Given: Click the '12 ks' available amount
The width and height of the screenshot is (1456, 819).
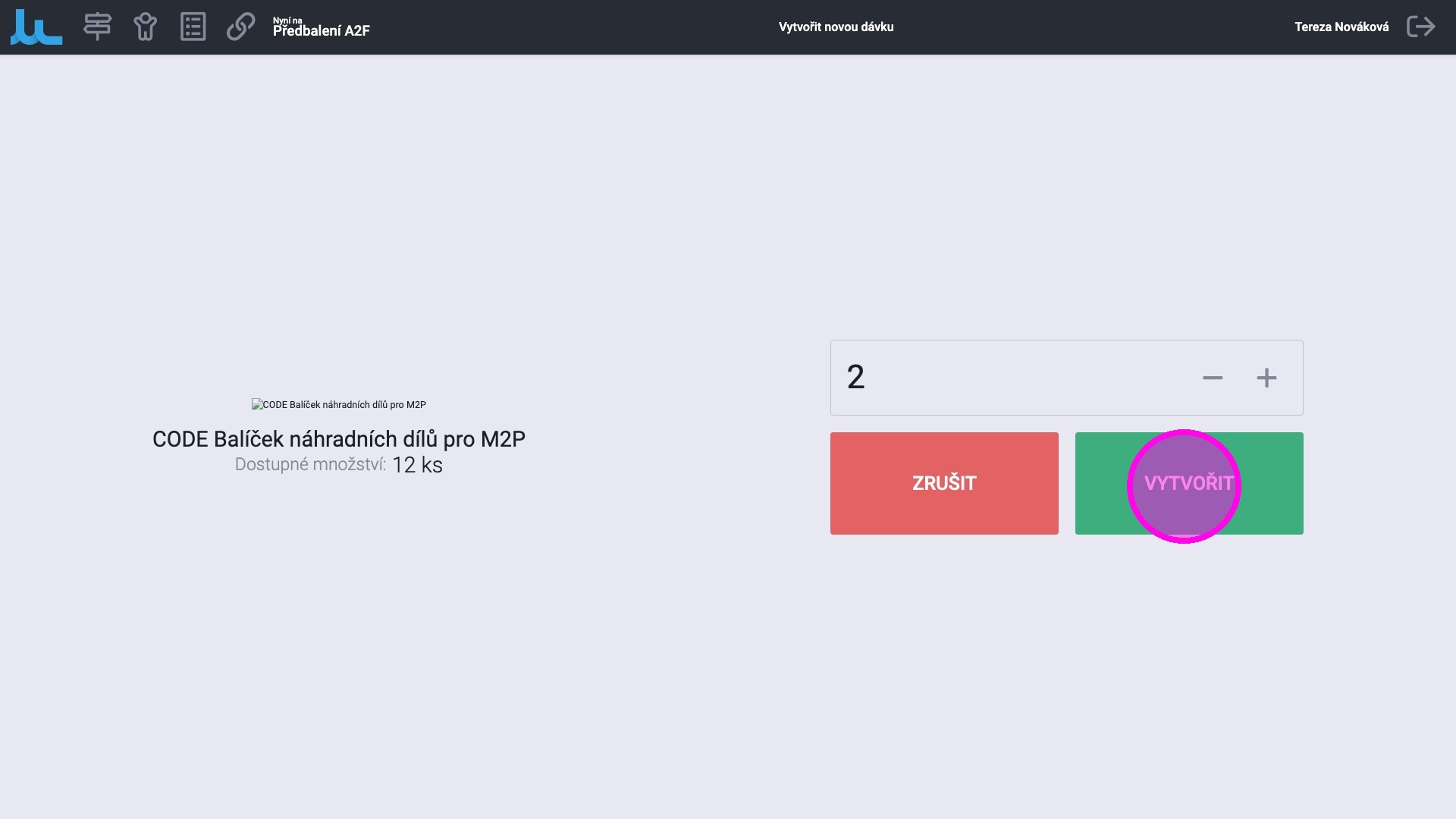Looking at the screenshot, I should (417, 465).
